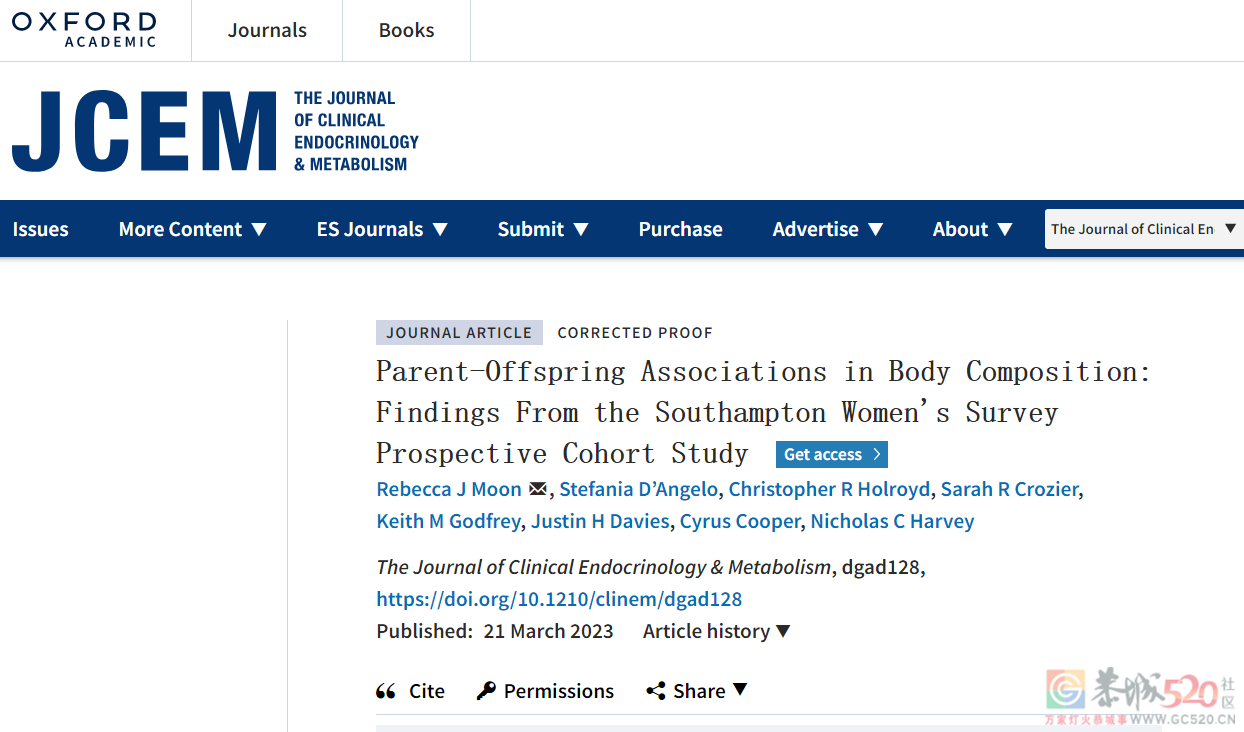Open the Purchase page
Screen dimensions: 1244x732
click(681, 229)
